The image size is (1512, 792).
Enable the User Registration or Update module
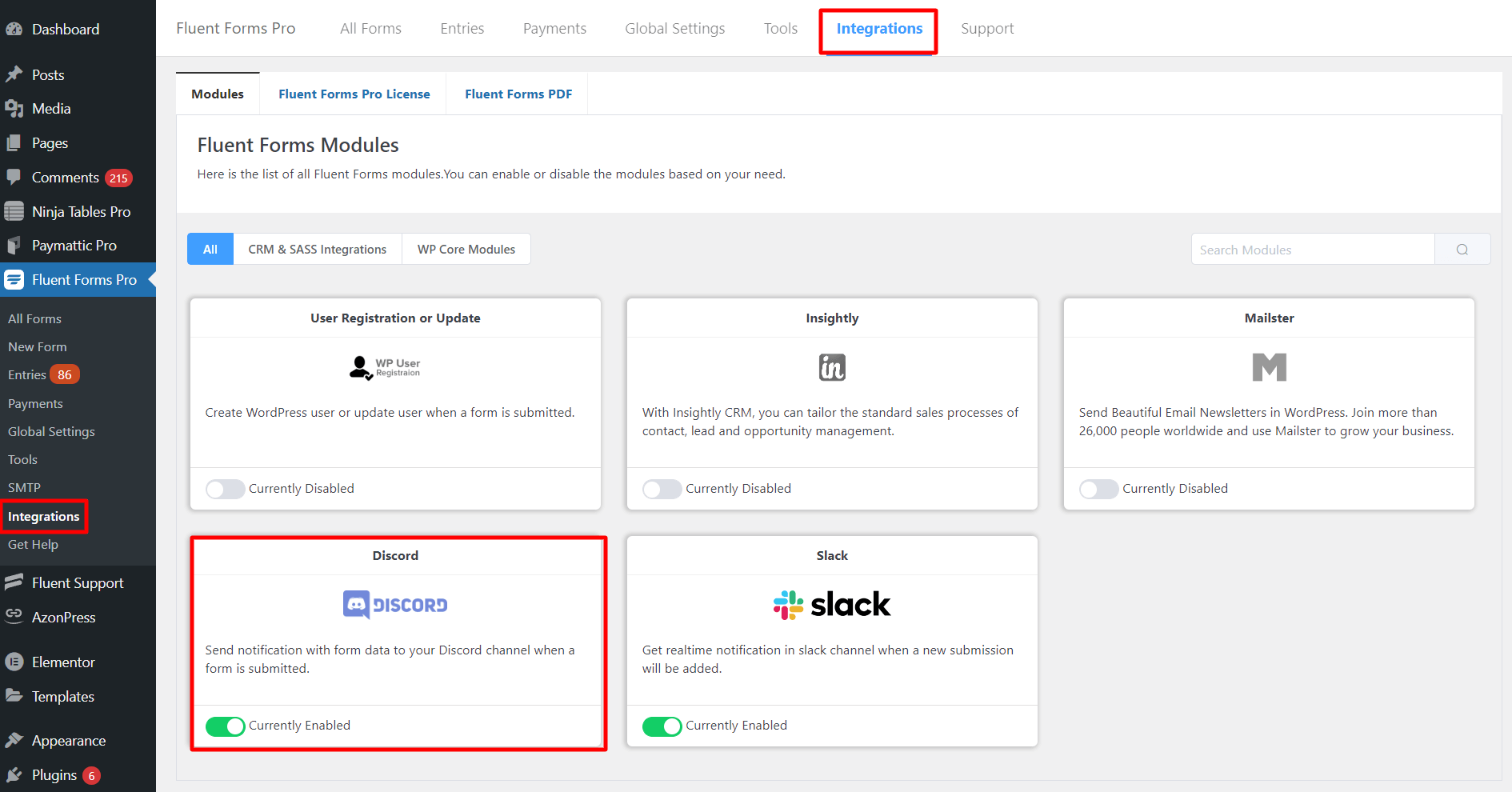point(225,489)
